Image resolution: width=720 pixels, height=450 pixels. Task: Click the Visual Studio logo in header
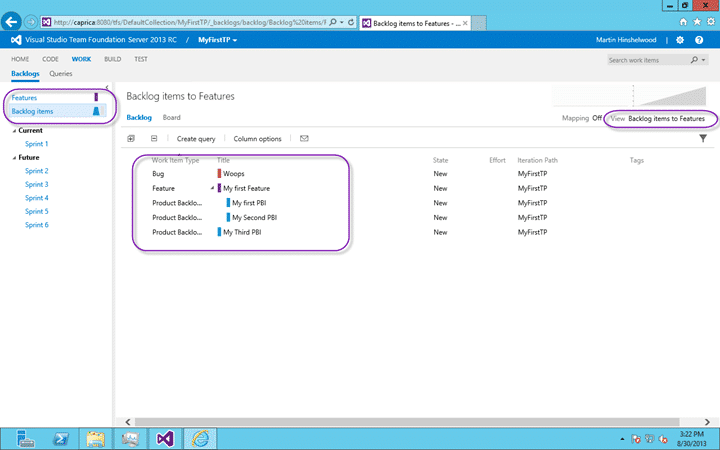point(16,40)
